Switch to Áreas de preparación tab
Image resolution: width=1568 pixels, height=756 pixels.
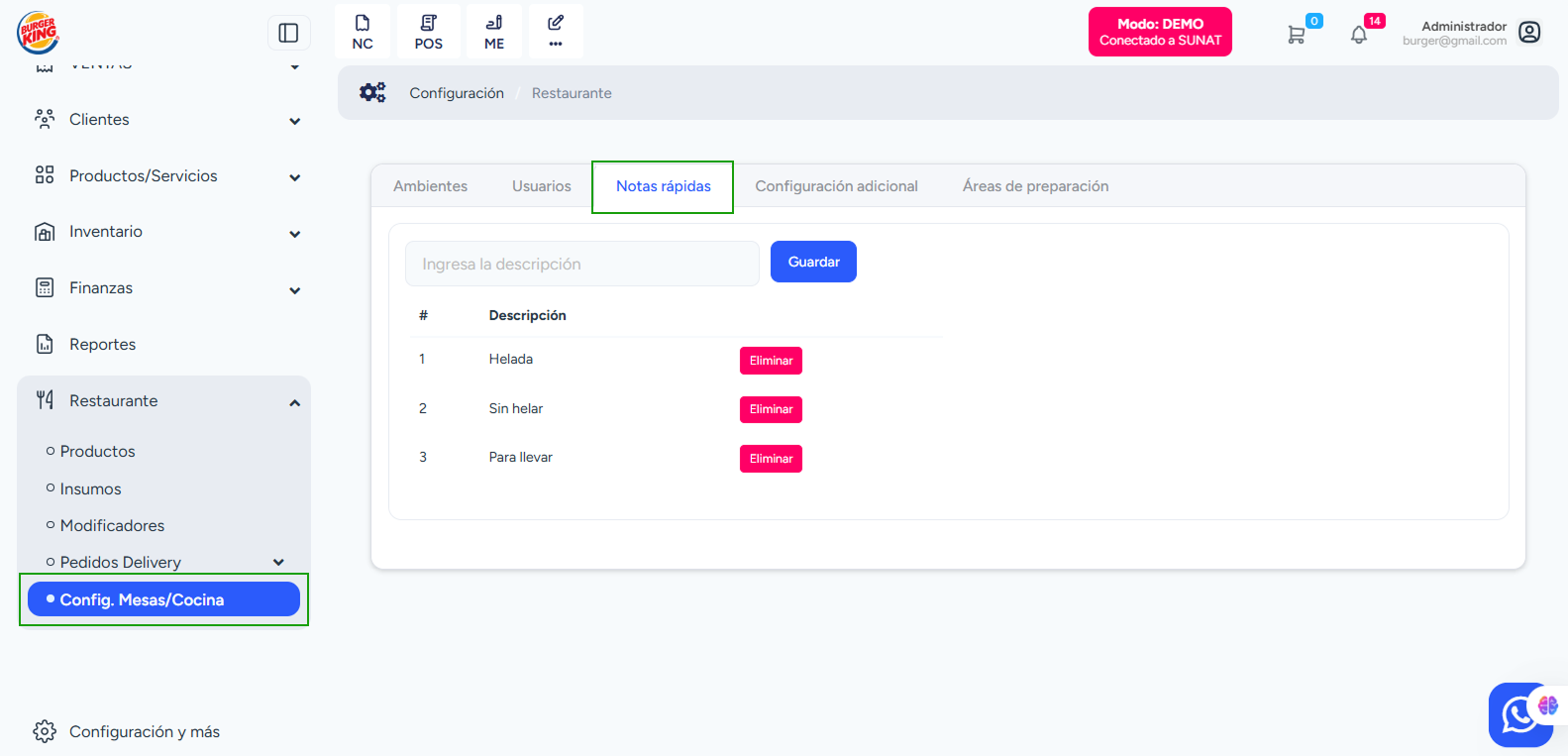coord(1035,186)
